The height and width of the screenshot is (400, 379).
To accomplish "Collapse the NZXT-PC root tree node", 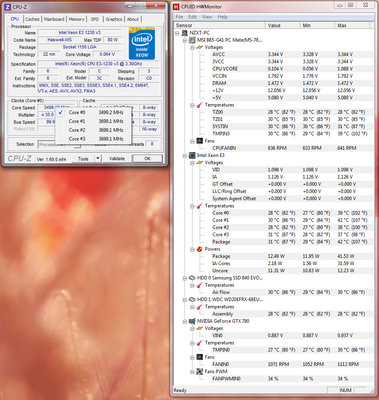I will point(178,33).
